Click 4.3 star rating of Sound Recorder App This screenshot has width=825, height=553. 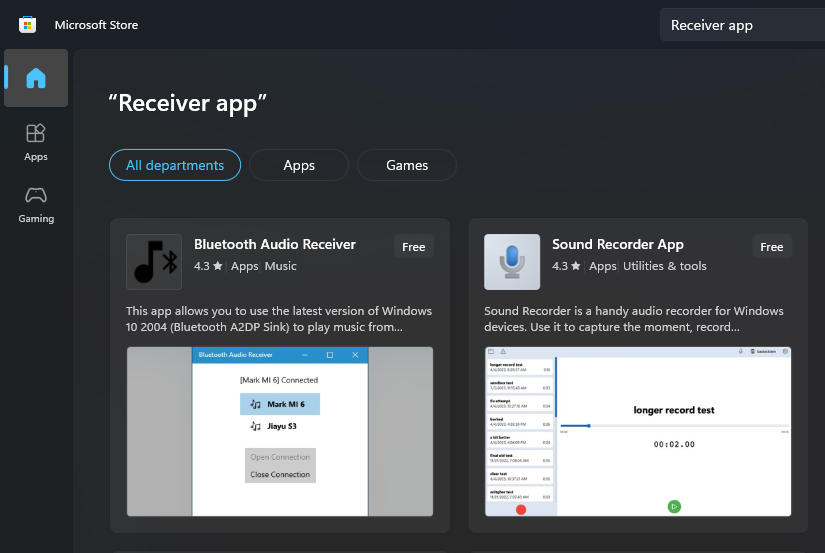tap(566, 266)
